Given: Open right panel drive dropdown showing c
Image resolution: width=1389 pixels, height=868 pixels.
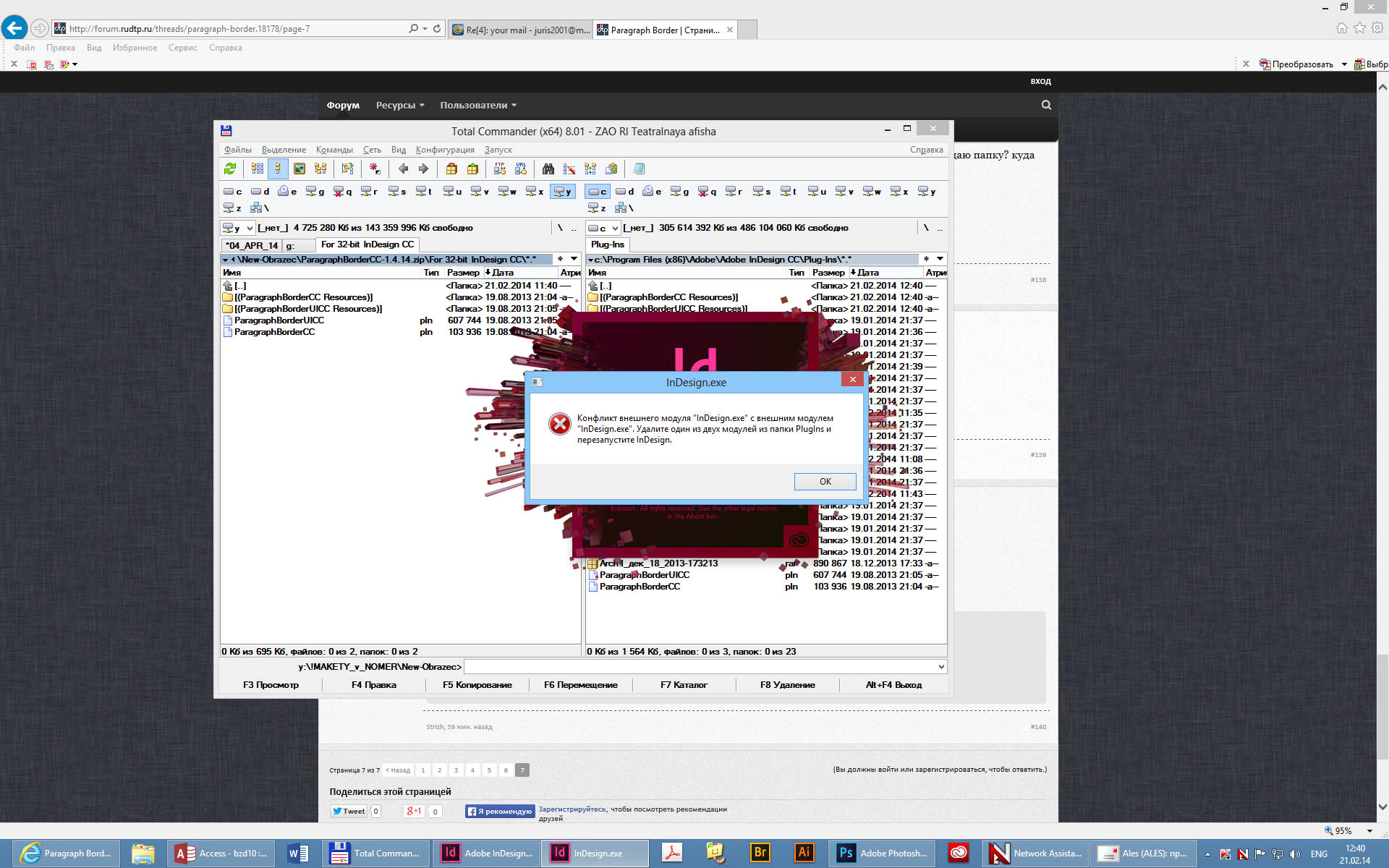Looking at the screenshot, I should point(603,228).
